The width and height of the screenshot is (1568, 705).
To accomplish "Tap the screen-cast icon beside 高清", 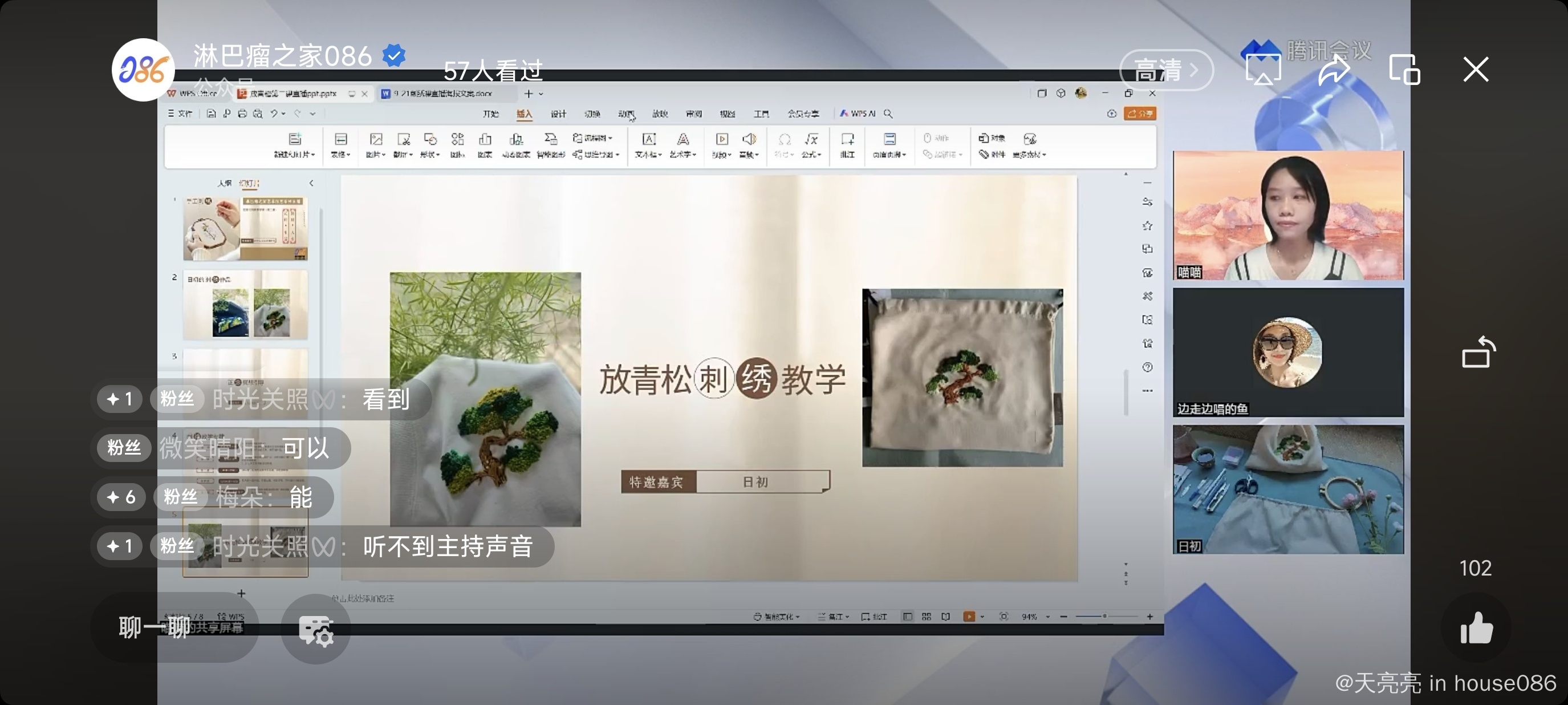I will point(1262,70).
